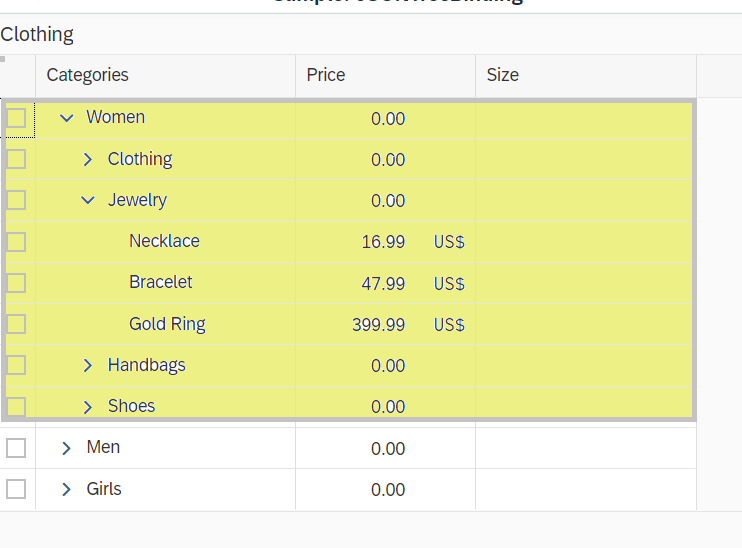Expand the Men category

[x=67, y=448]
